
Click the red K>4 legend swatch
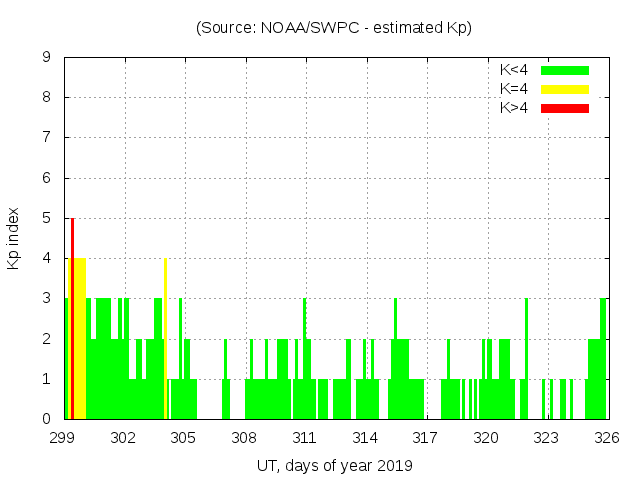(565, 108)
